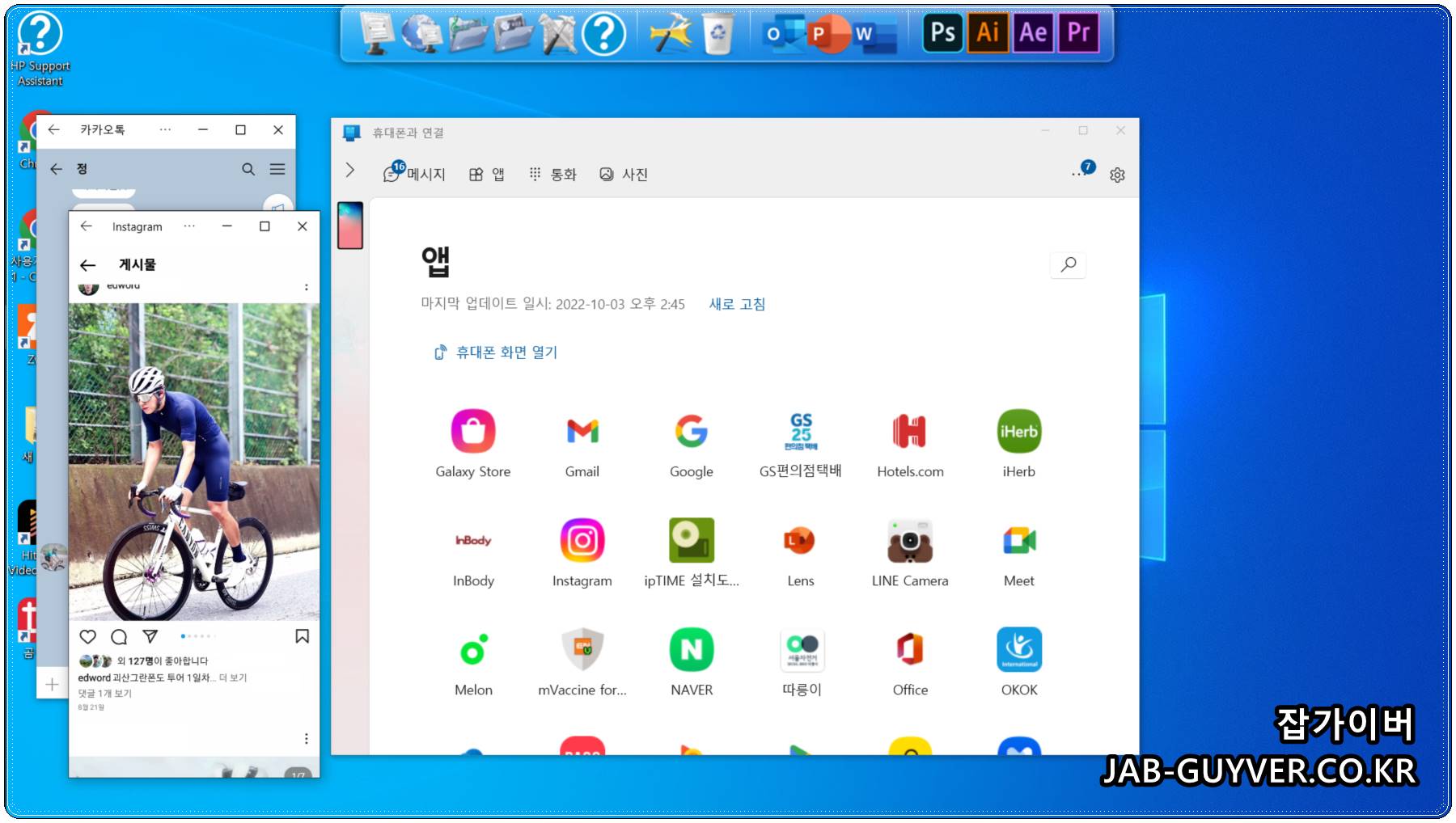Screen dimensions: 1456x823
Task: Like the Instagram post with heart icon
Action: pyautogui.click(x=88, y=637)
